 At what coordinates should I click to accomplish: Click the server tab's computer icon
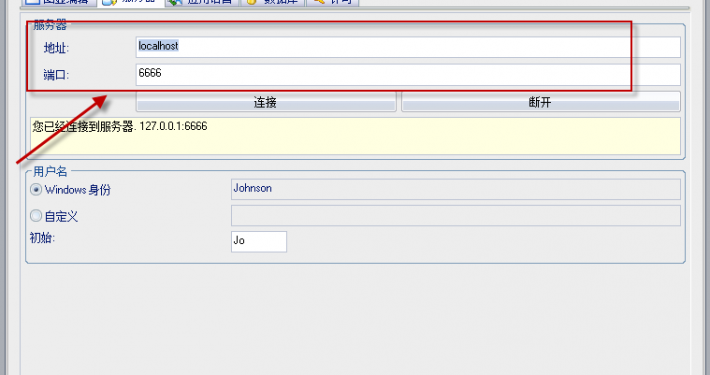109,2
